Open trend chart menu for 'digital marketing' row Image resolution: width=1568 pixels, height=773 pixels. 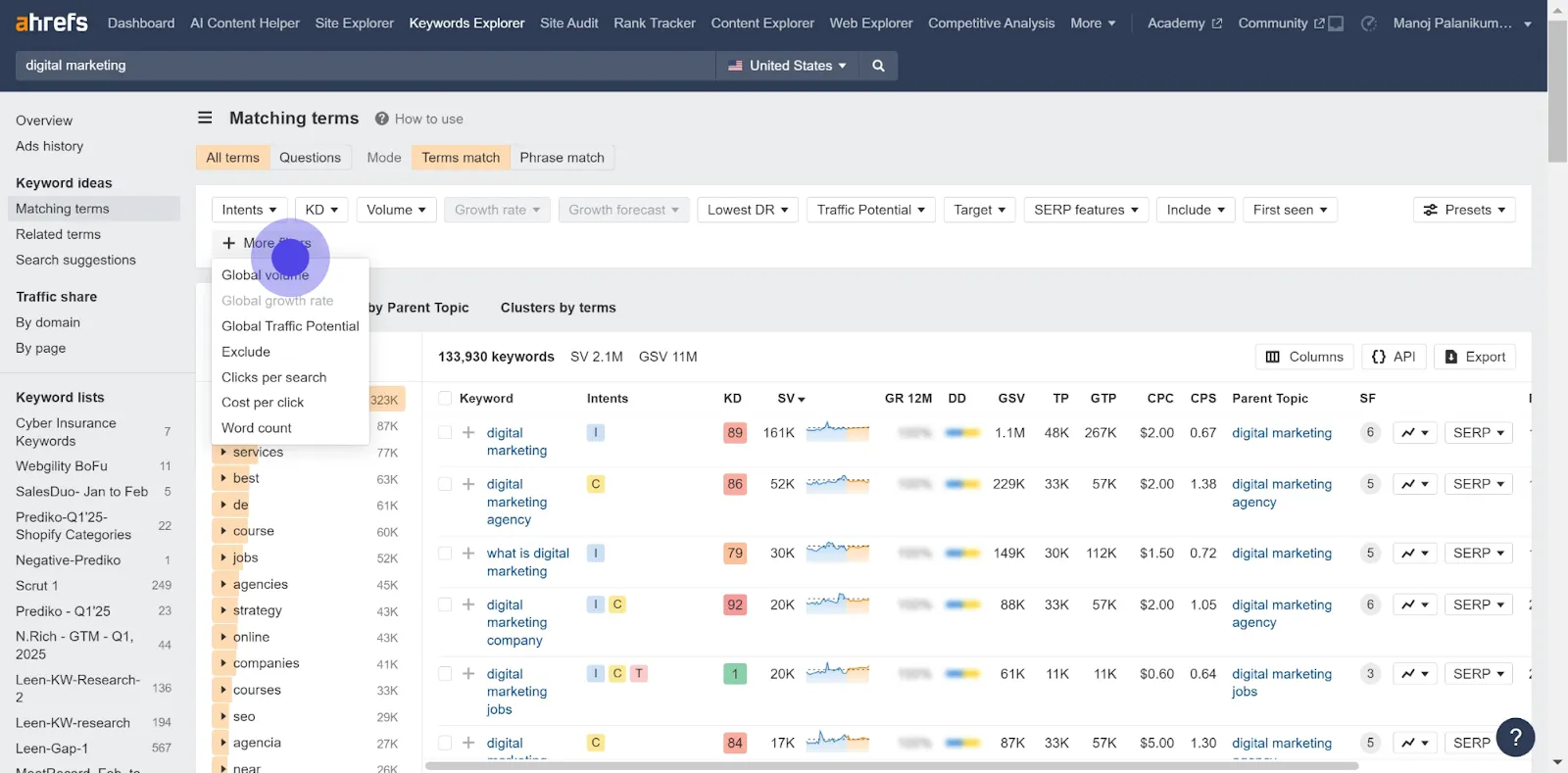coord(1414,432)
